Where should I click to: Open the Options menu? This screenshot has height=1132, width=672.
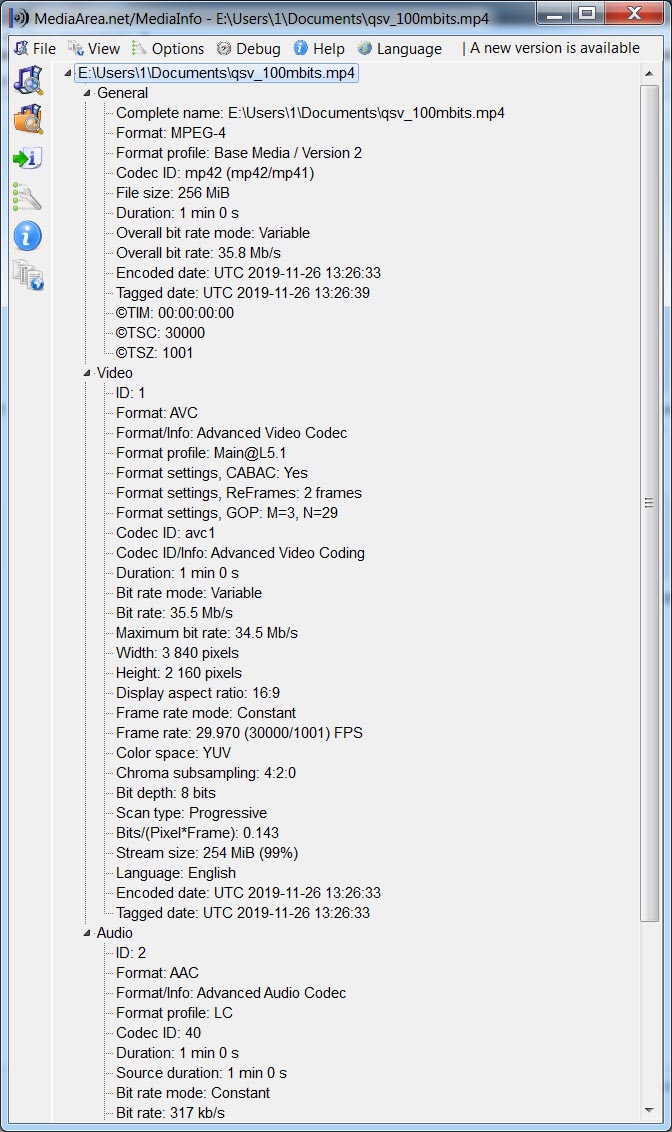pyautogui.click(x=168, y=48)
